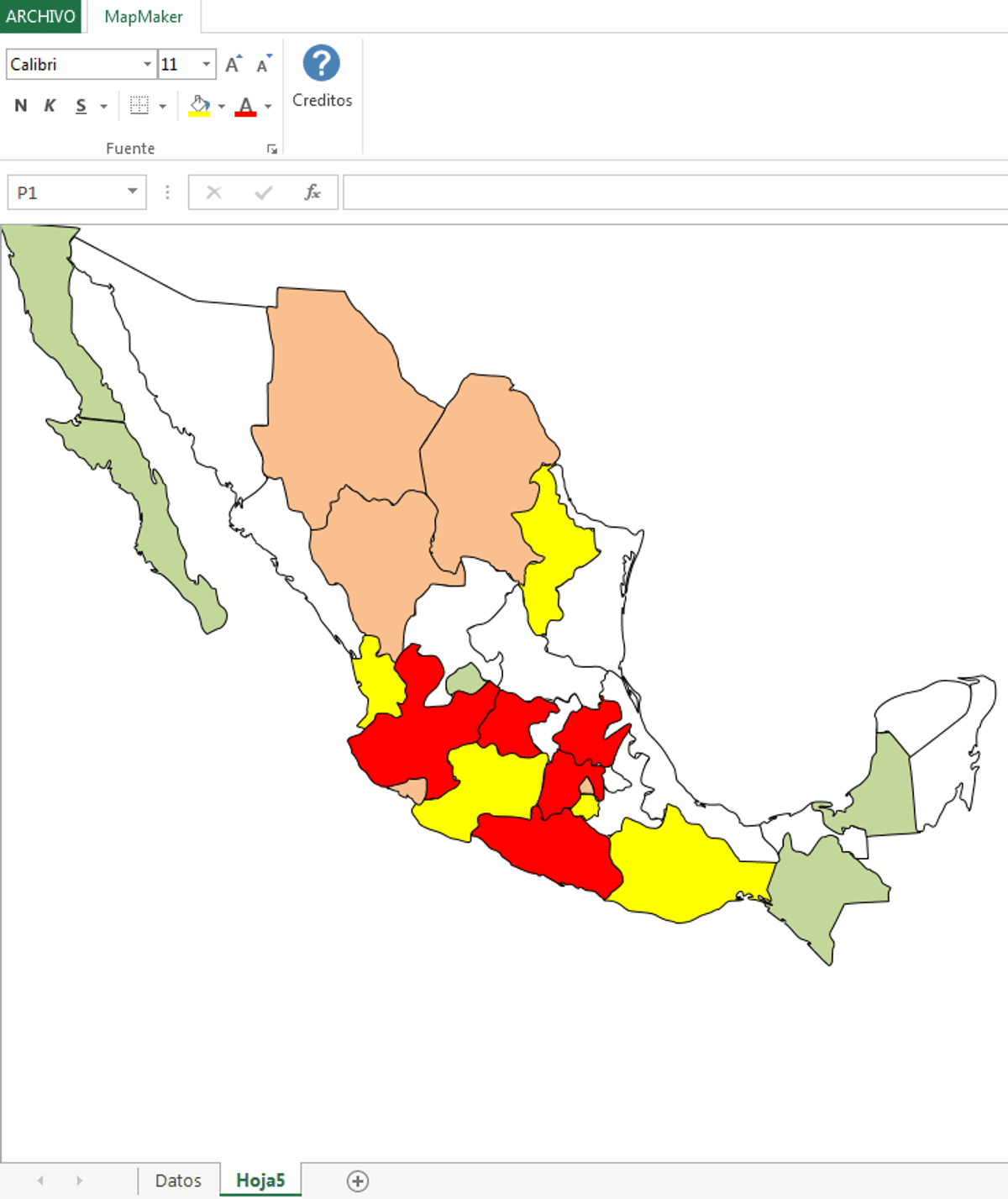Toggle italic formatting (K)
This screenshot has width=1008, height=1199.
point(50,106)
